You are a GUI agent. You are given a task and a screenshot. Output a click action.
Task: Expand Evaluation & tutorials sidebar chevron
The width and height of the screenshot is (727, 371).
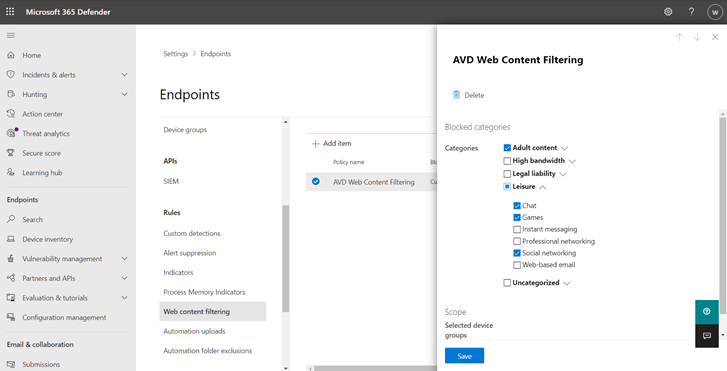click(x=124, y=298)
